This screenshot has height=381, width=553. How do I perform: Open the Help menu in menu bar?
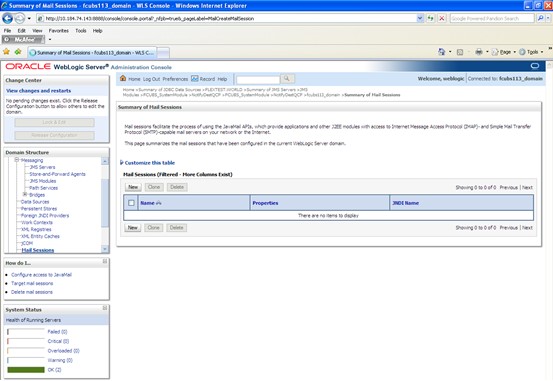click(x=97, y=31)
